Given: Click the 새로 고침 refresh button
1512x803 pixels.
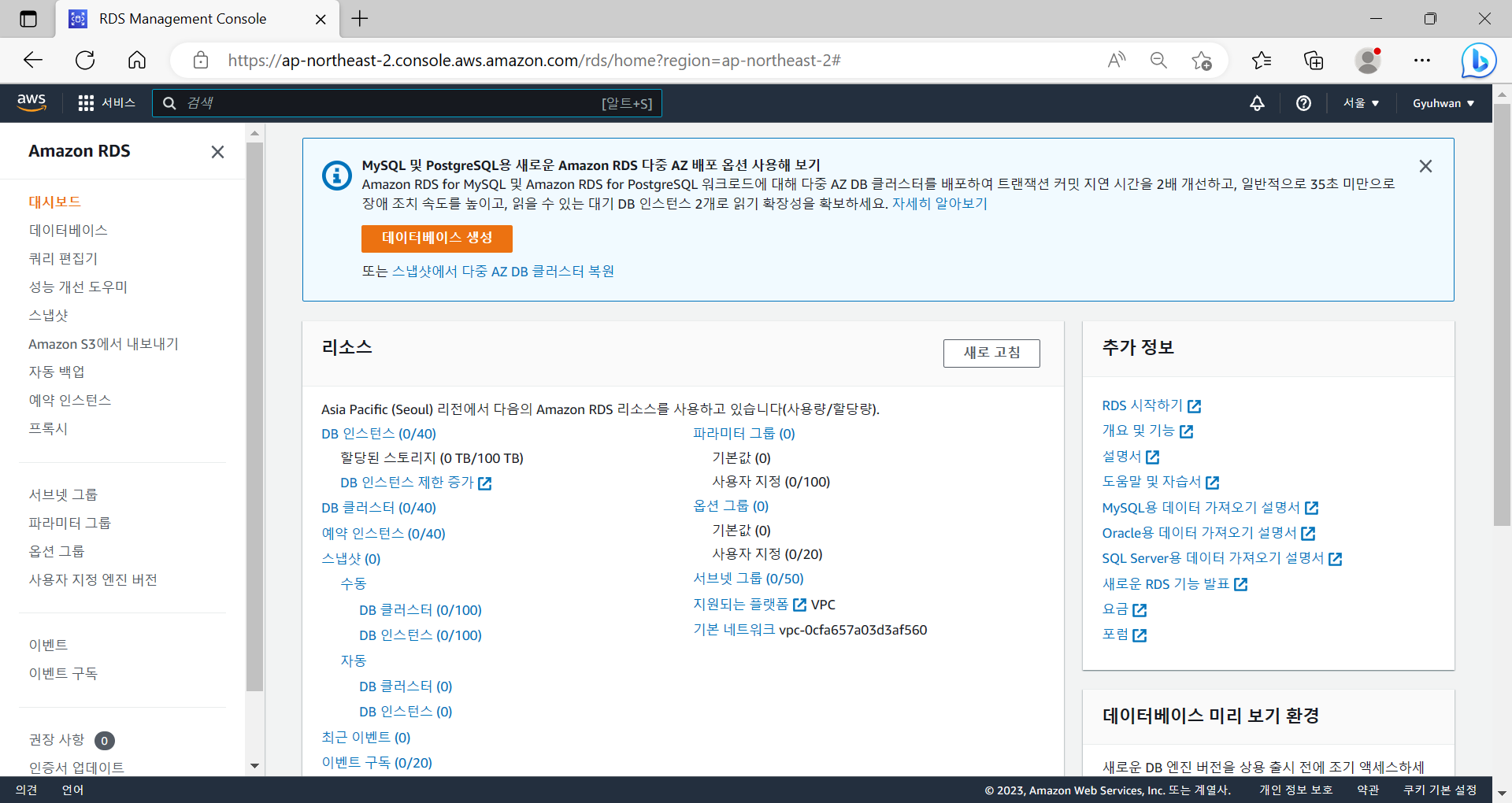Looking at the screenshot, I should (x=991, y=353).
